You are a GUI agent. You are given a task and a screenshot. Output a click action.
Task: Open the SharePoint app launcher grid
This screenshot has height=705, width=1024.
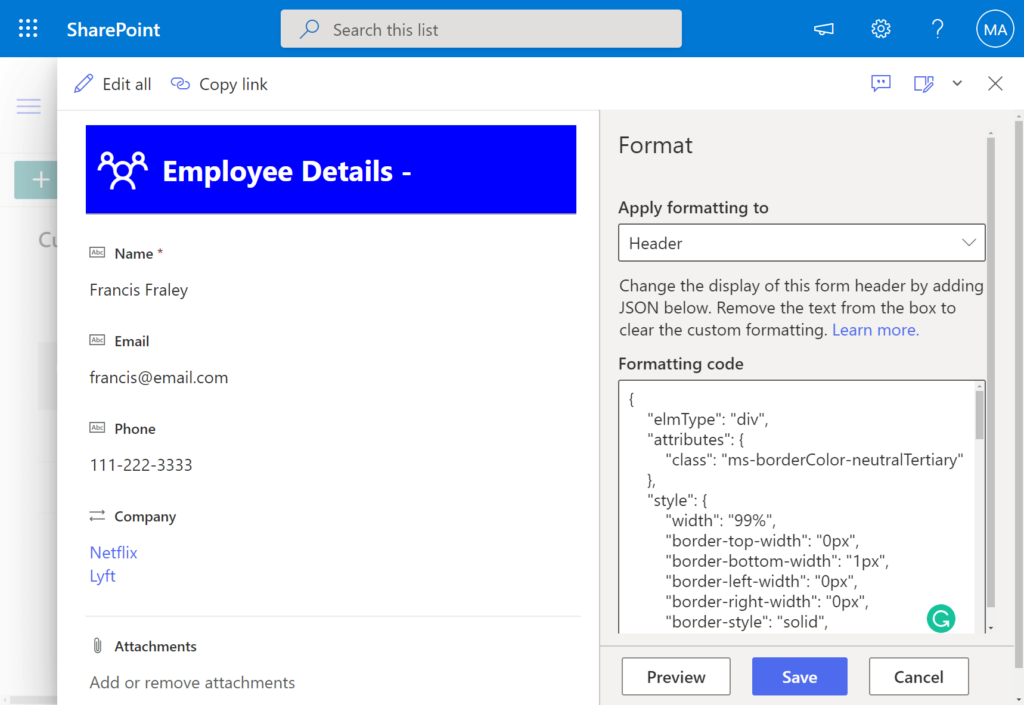(x=28, y=29)
